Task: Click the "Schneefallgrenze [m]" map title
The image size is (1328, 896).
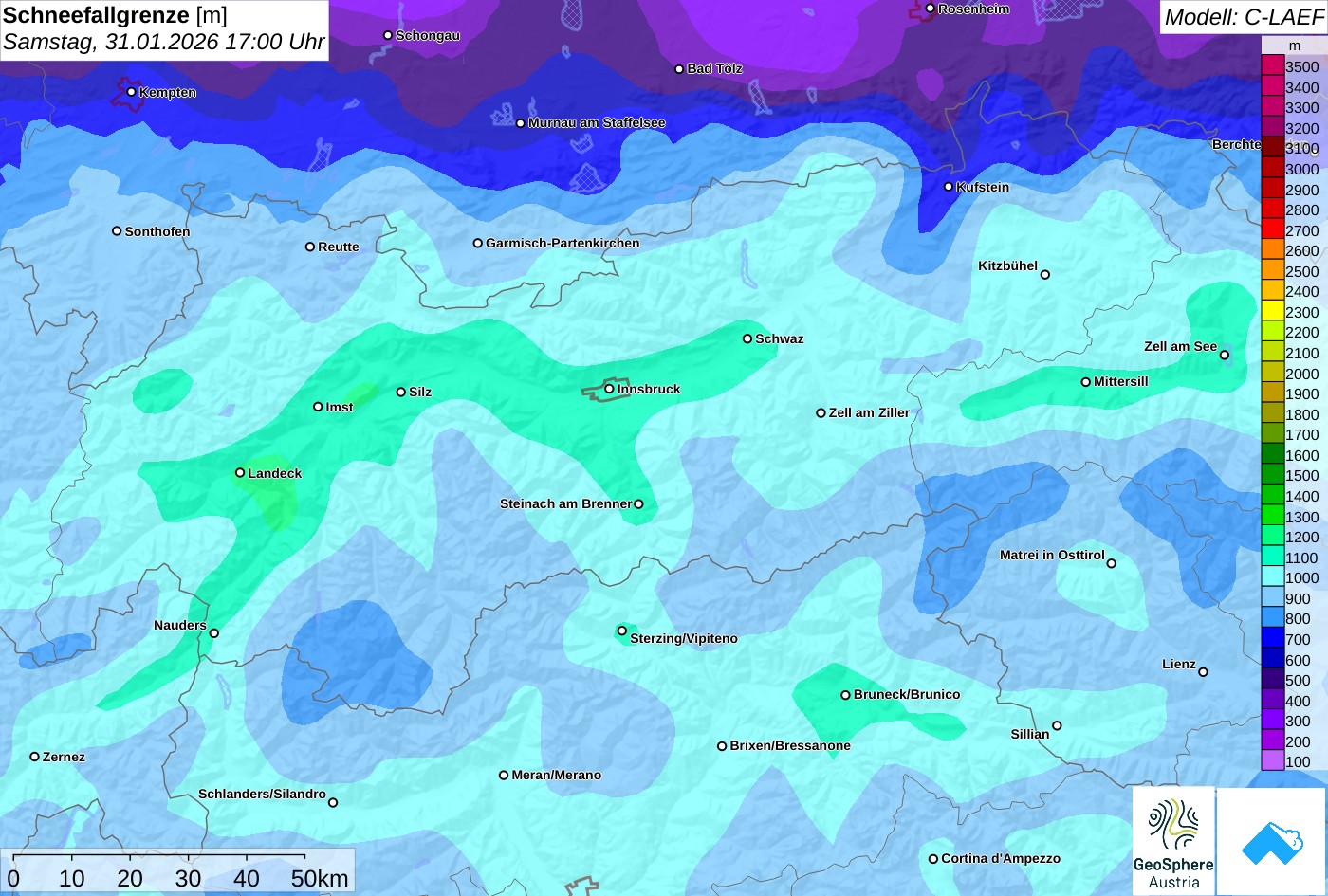Action: [115, 15]
